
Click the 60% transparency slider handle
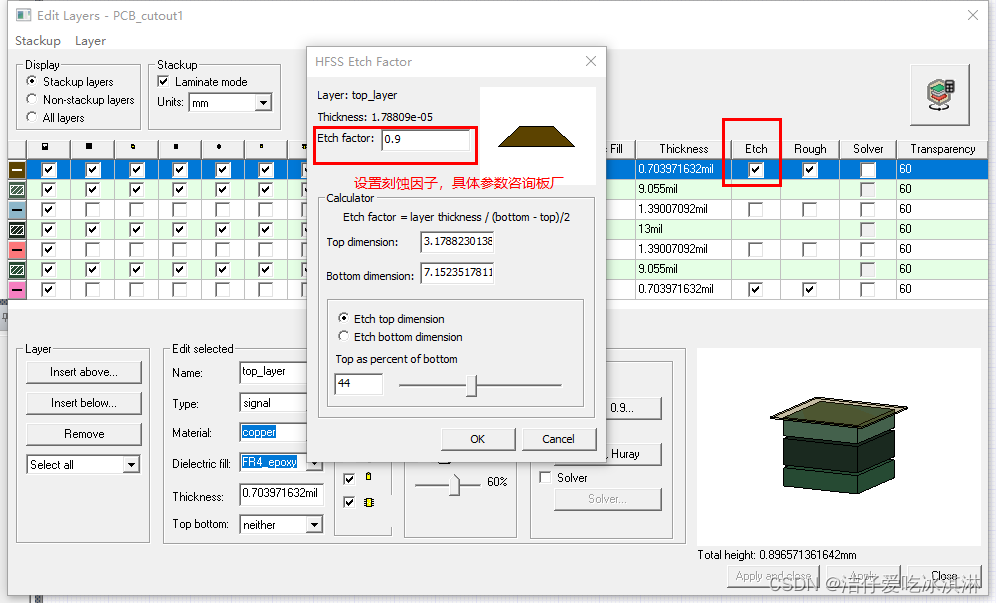[x=454, y=485]
